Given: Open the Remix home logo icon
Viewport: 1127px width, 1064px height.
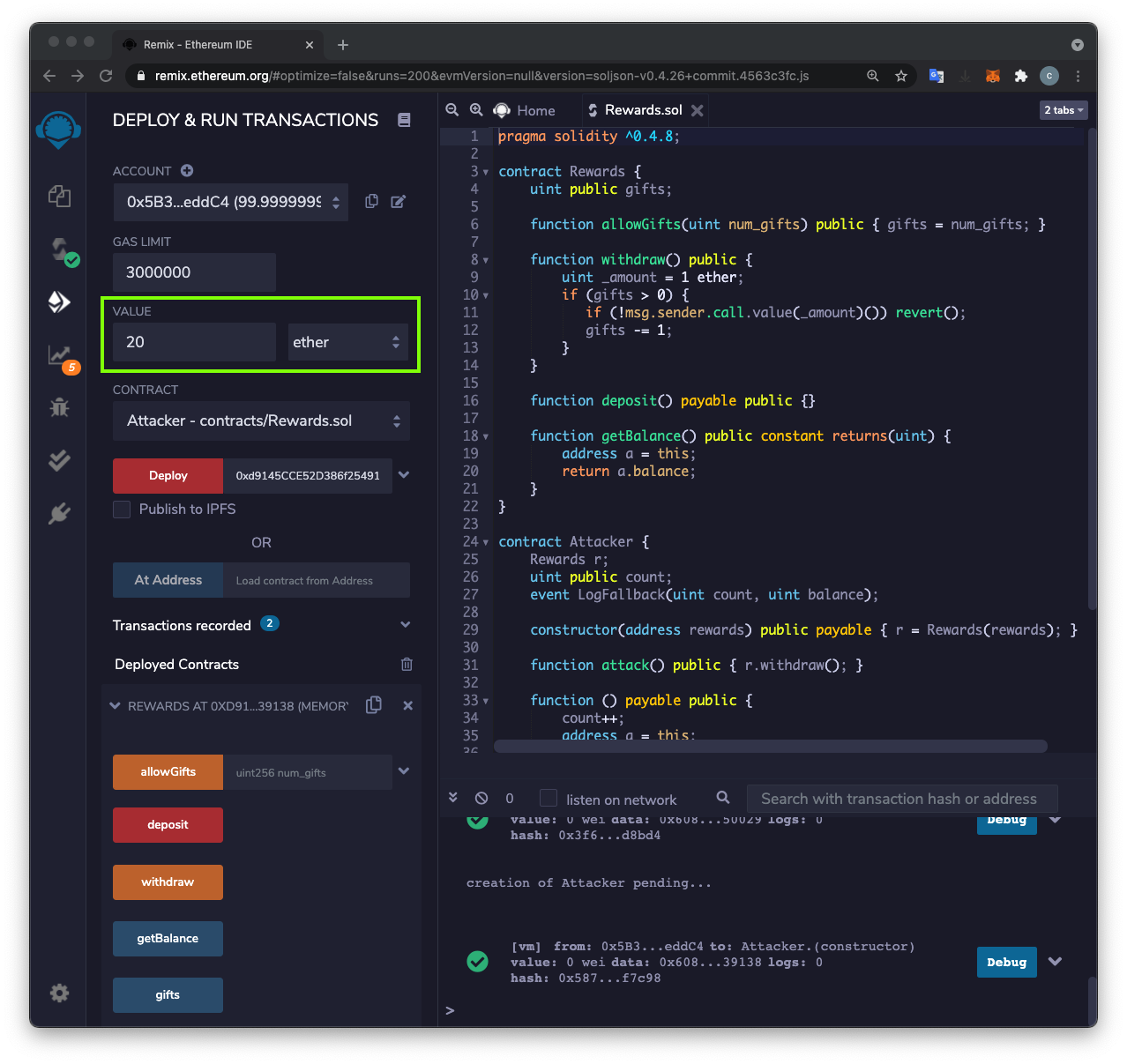Looking at the screenshot, I should pos(59,130).
